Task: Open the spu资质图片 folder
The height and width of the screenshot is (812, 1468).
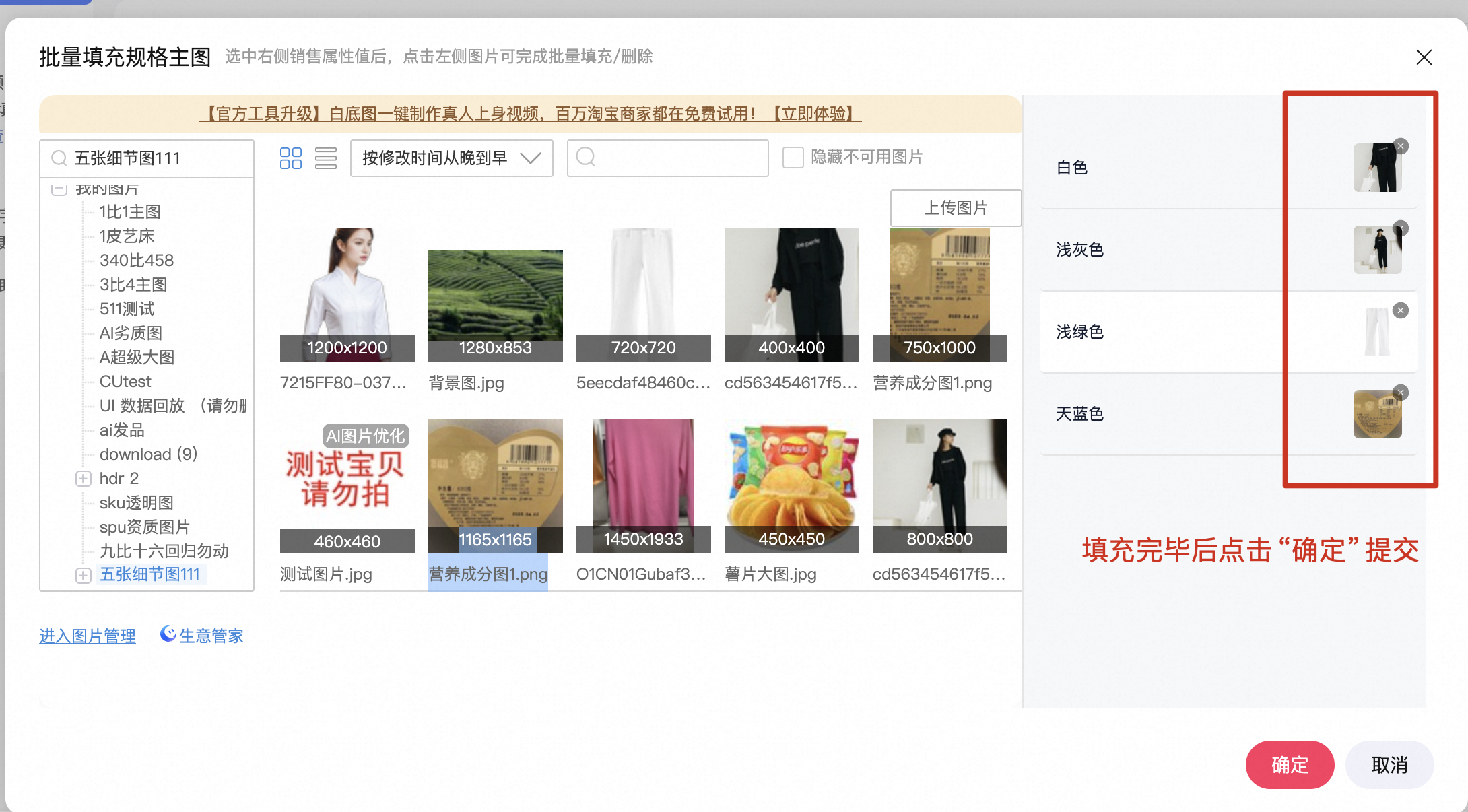Action: pyautogui.click(x=145, y=527)
